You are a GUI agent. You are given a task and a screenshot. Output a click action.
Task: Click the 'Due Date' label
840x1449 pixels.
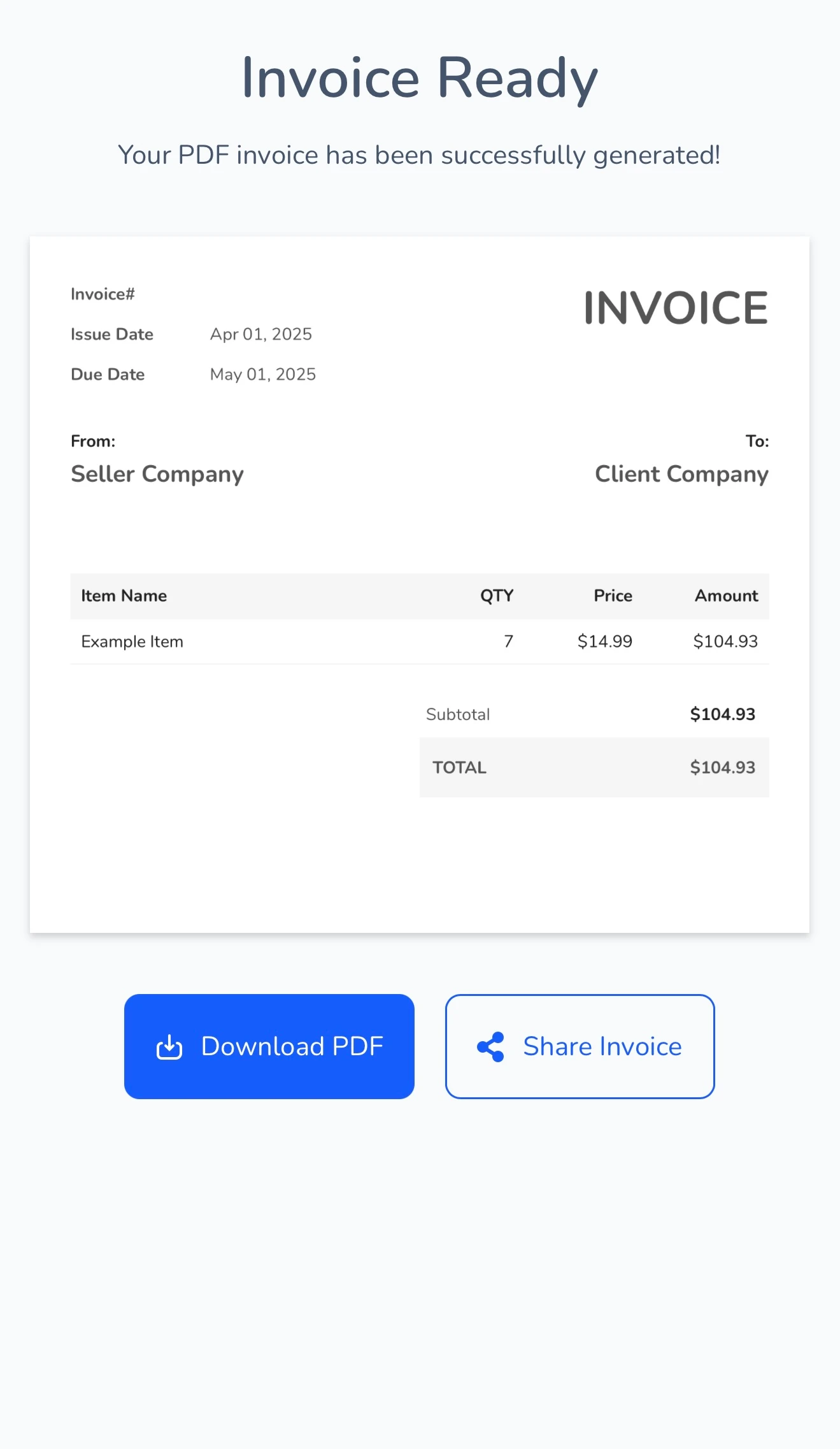(x=108, y=374)
